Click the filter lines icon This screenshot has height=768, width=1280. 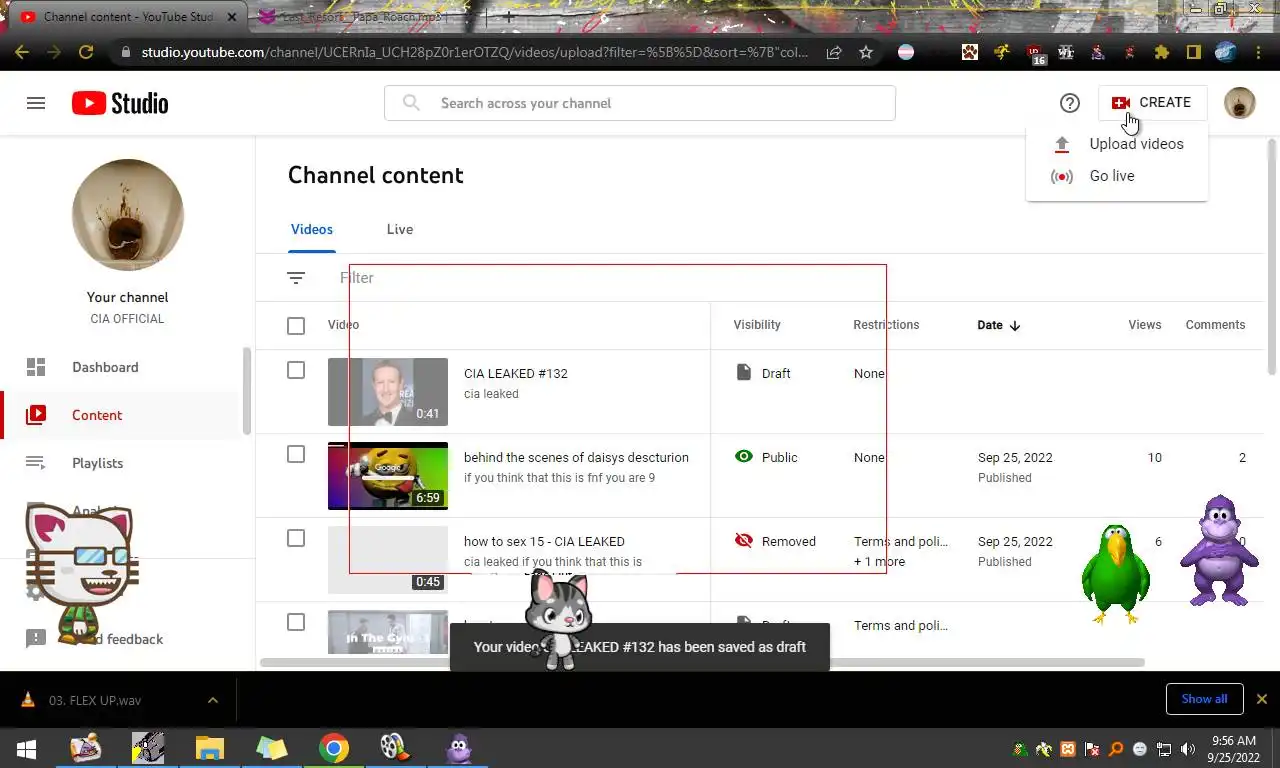(x=296, y=278)
